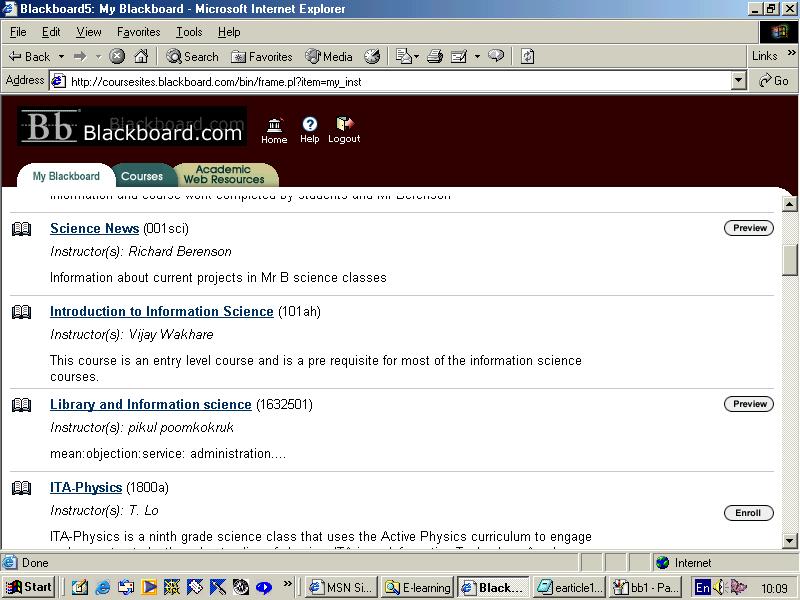800x600 pixels.
Task: Switch to Academic Web Resources tab
Action: point(224,174)
